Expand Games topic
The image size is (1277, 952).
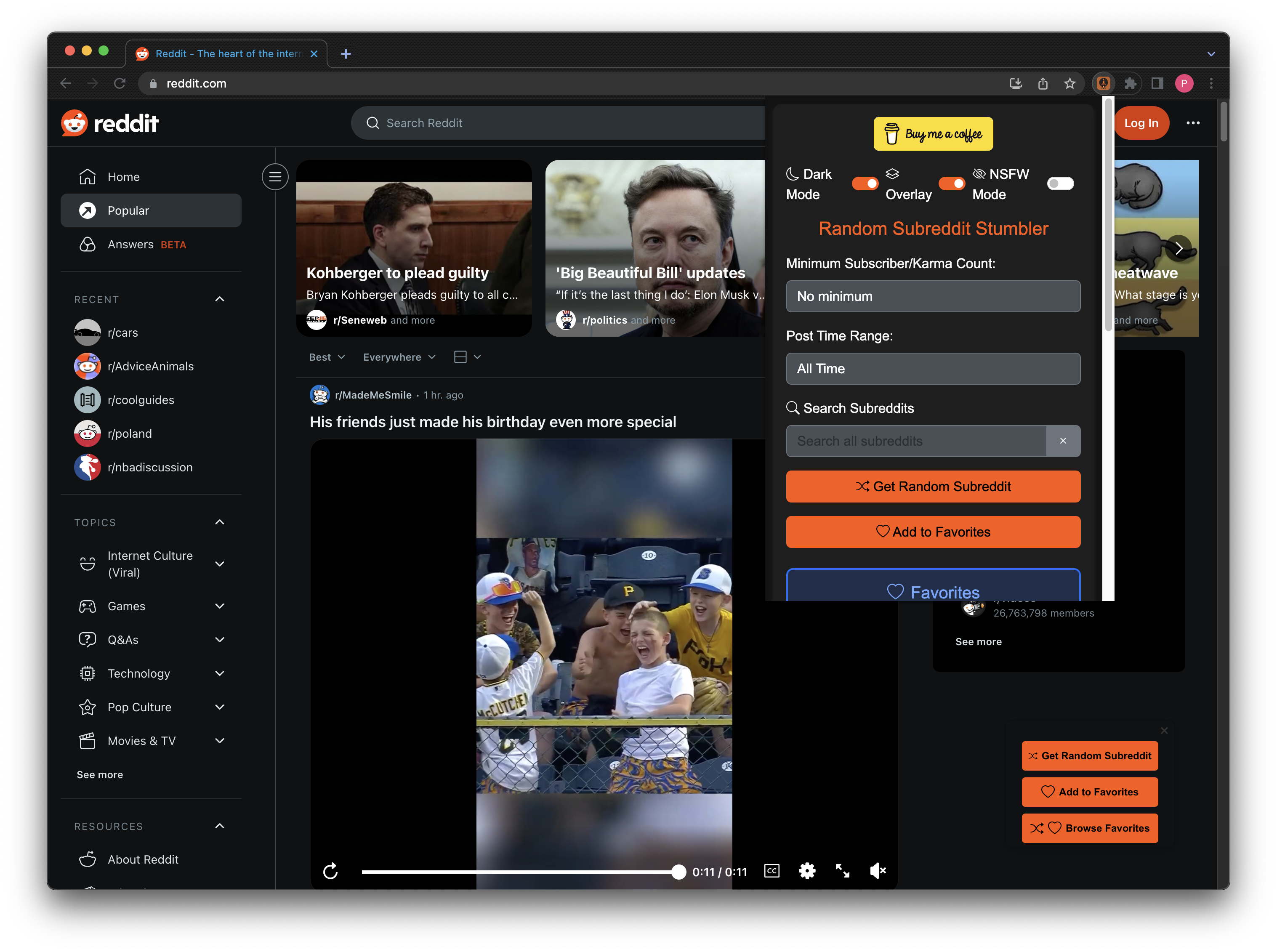pos(220,606)
